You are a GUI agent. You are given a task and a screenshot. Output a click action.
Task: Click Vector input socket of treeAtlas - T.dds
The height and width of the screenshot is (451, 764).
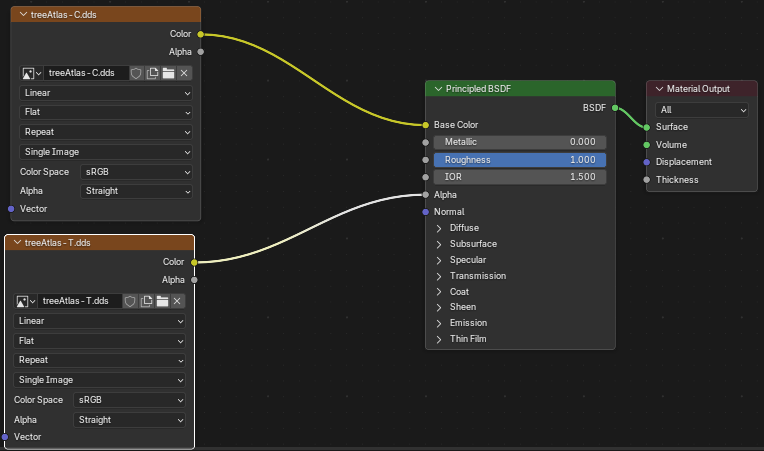[5, 437]
